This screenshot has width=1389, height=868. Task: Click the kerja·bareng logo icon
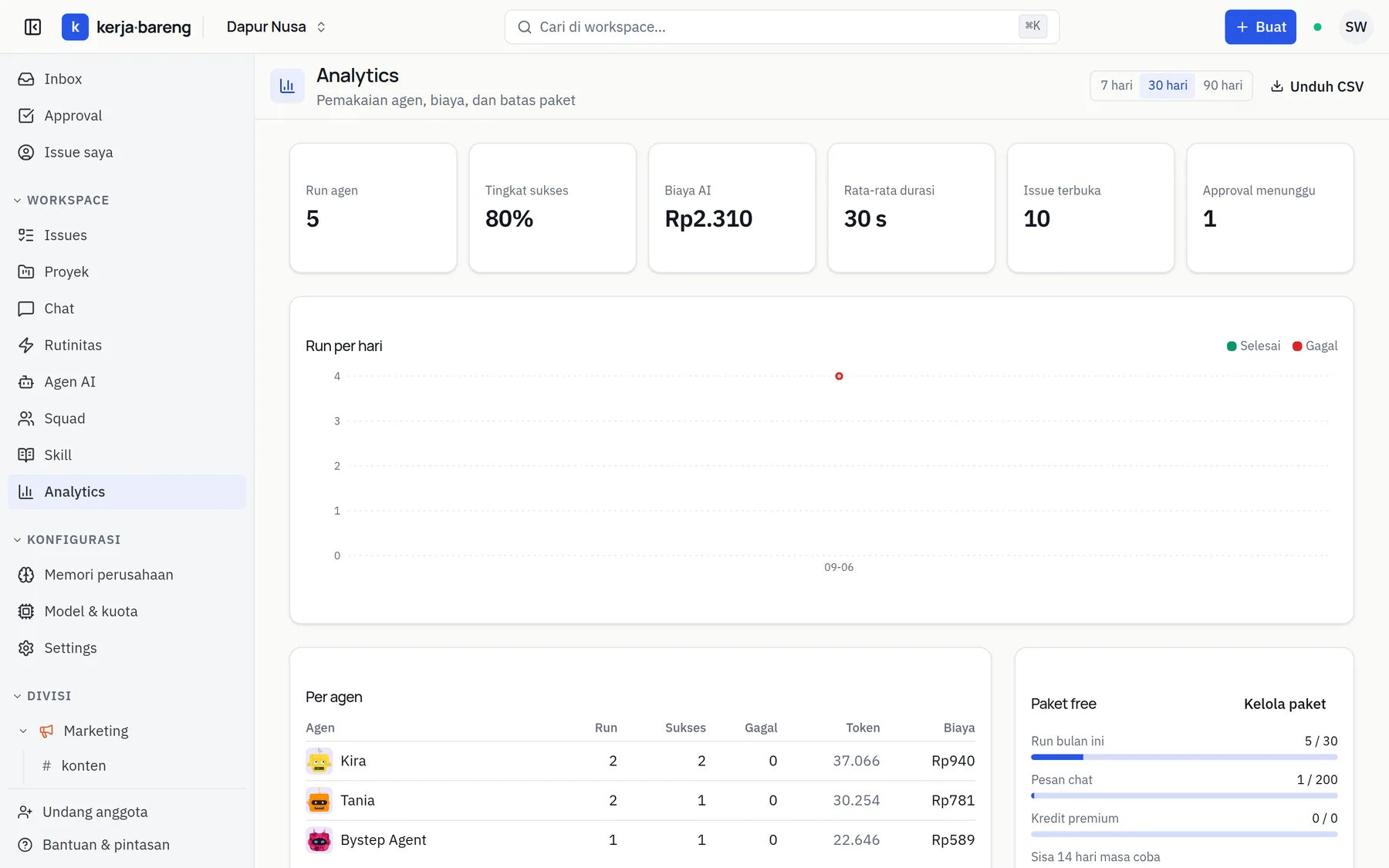75,27
